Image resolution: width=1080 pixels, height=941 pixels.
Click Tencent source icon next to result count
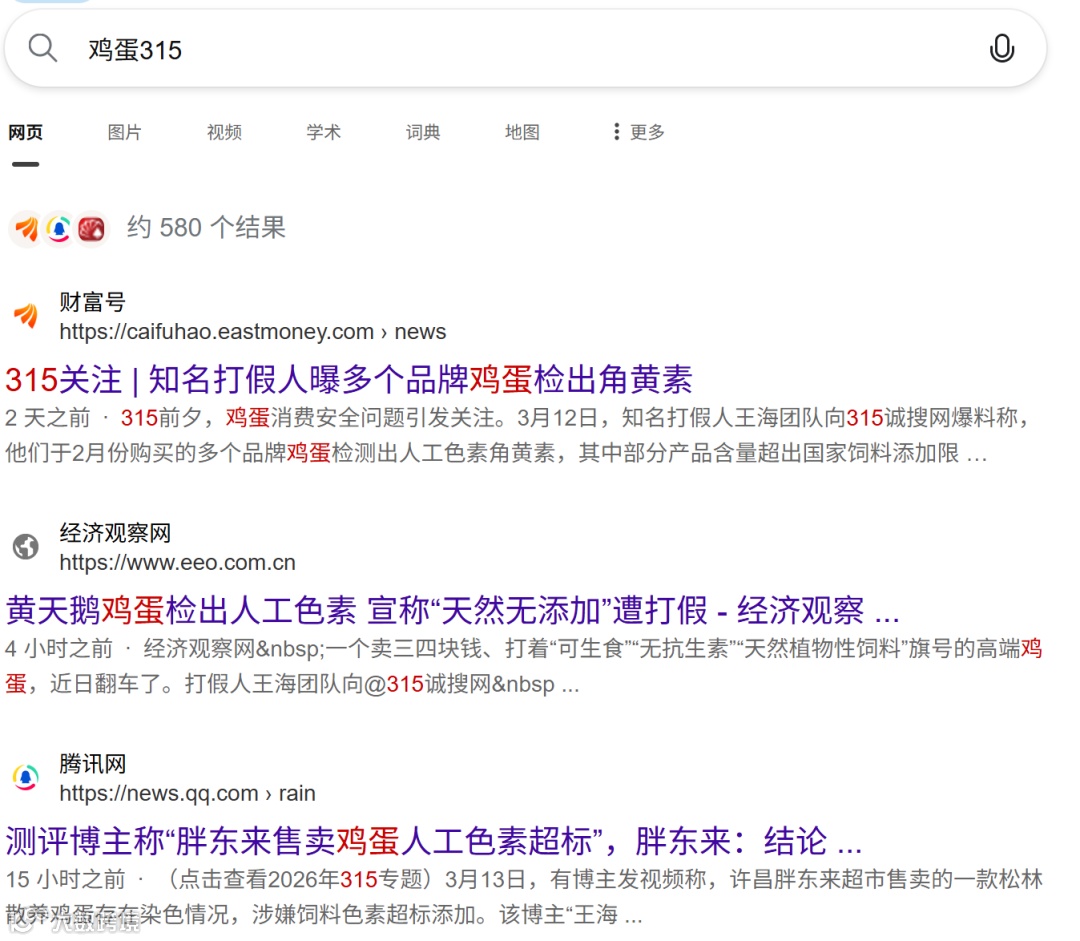tap(59, 229)
